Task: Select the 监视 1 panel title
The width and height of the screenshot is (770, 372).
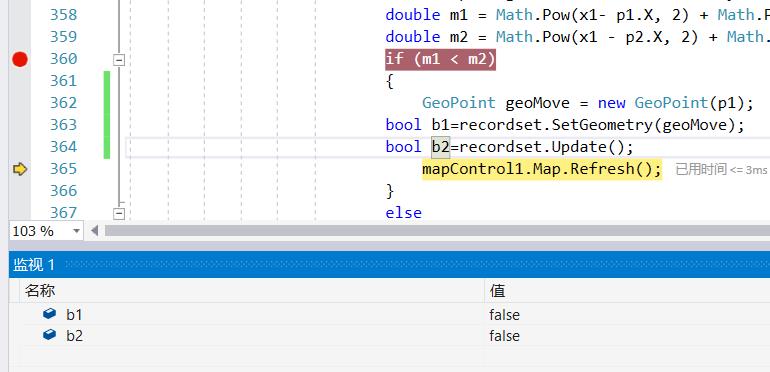Action: click(x=34, y=265)
